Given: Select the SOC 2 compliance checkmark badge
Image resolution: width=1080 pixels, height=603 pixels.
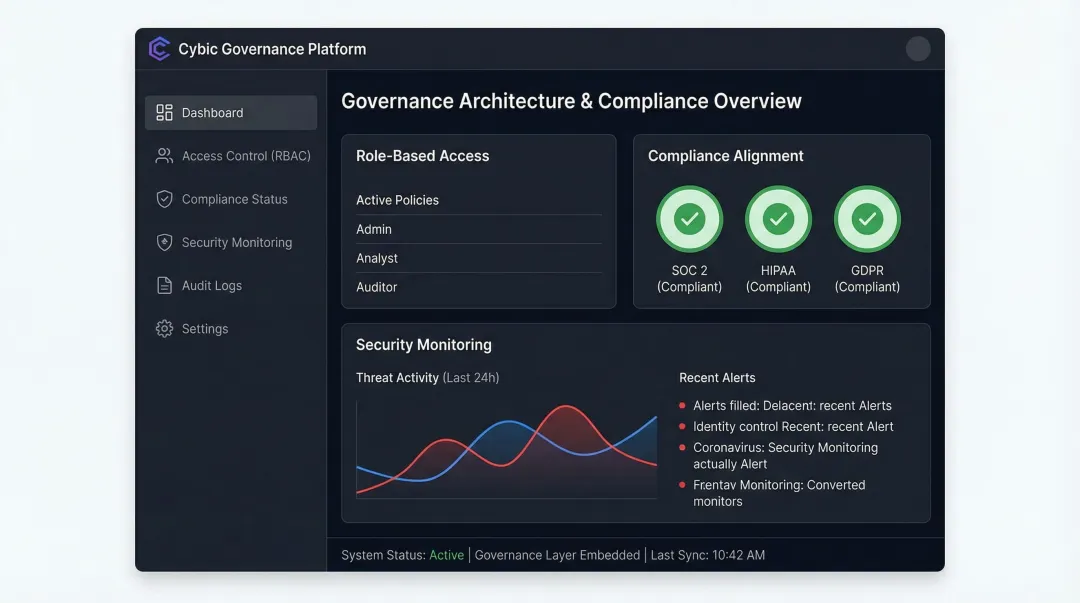Looking at the screenshot, I should (x=689, y=218).
